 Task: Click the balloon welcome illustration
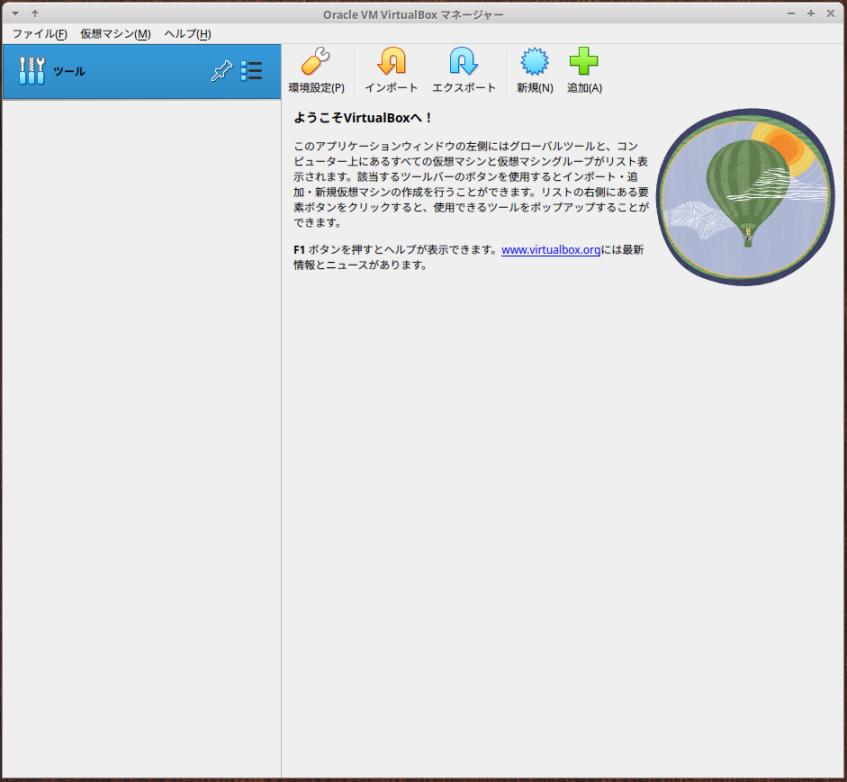point(745,197)
